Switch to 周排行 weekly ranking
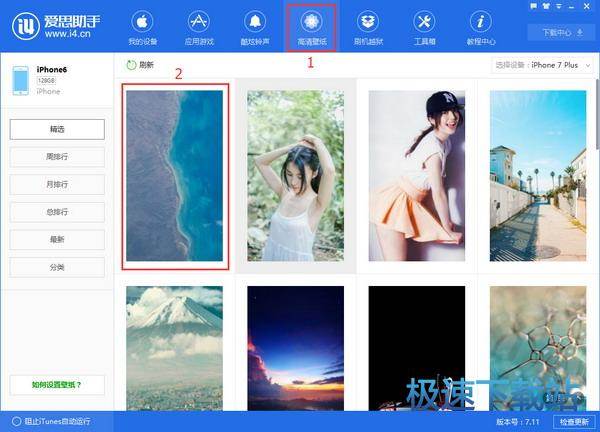 57,157
